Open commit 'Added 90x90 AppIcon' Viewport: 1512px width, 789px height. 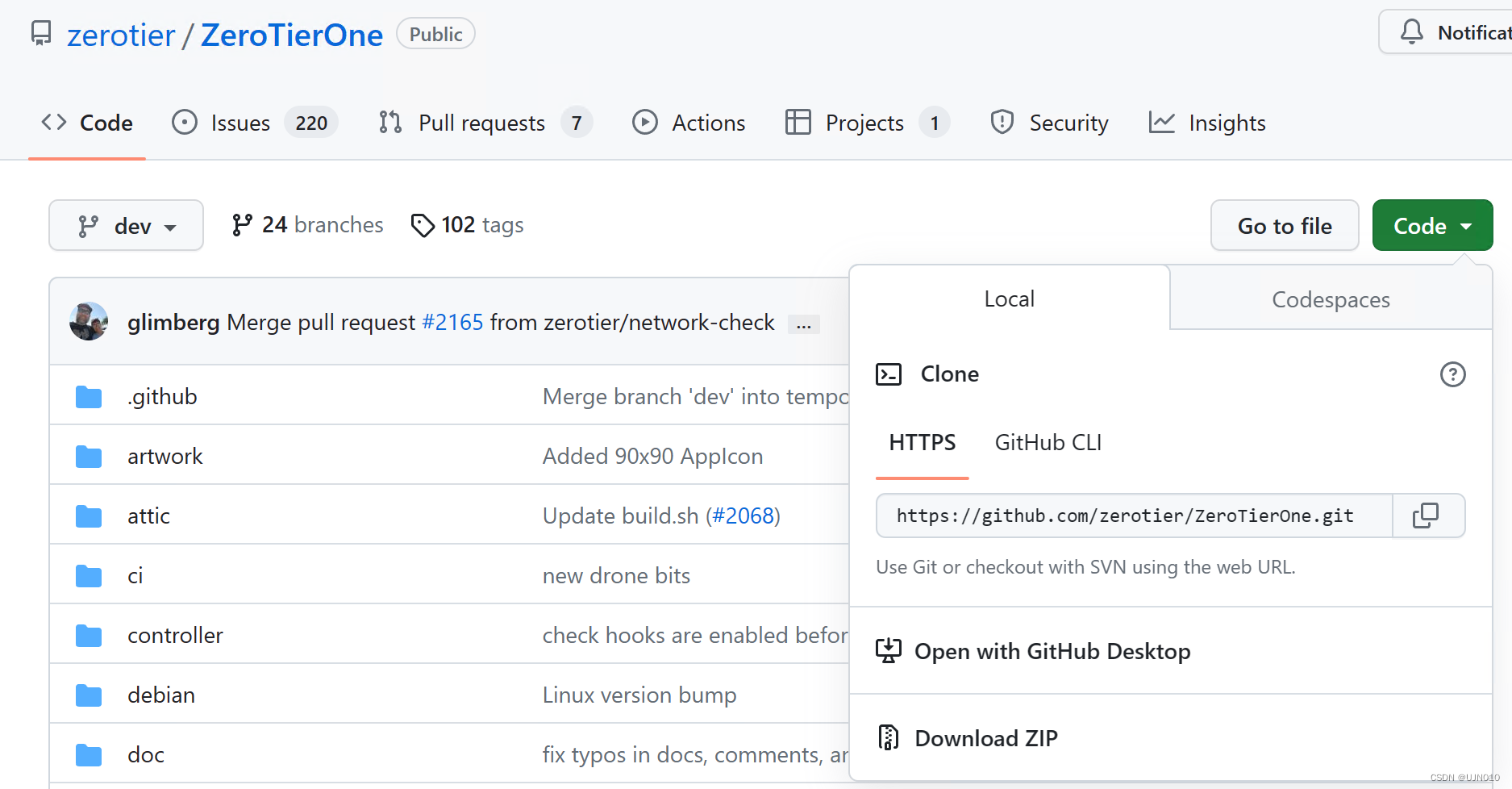coord(653,456)
